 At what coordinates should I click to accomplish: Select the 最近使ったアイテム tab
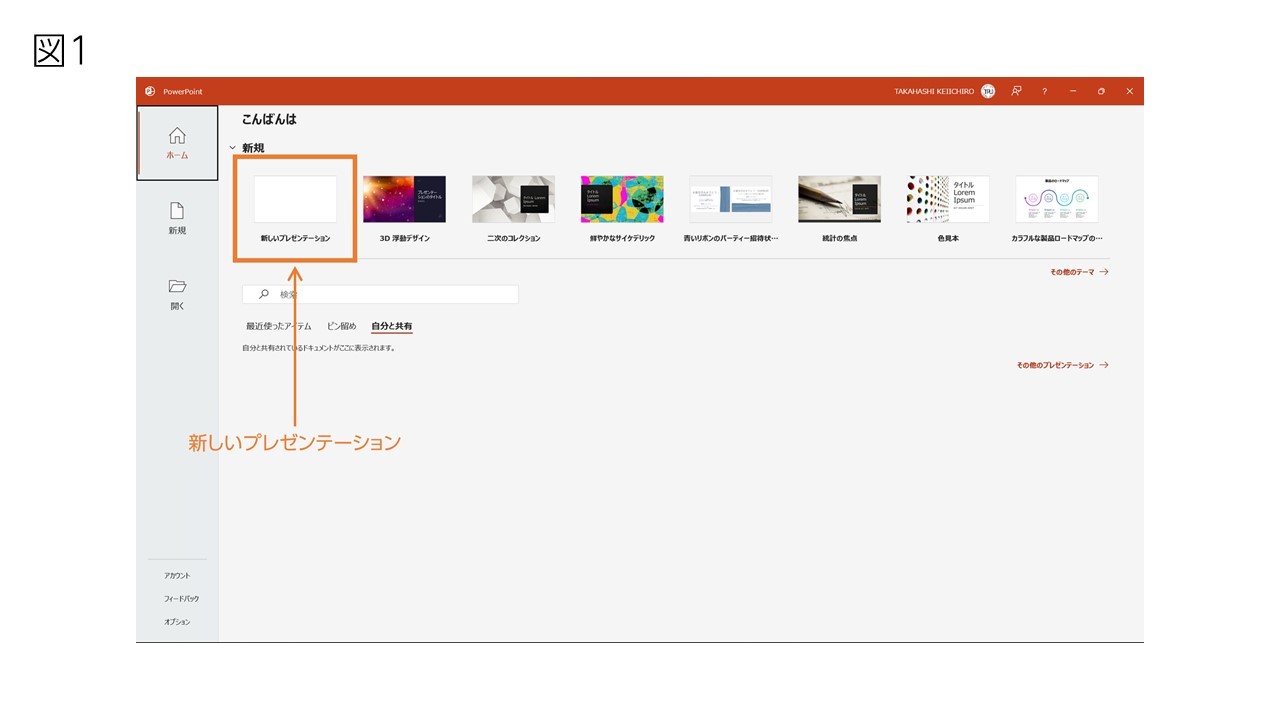point(279,326)
